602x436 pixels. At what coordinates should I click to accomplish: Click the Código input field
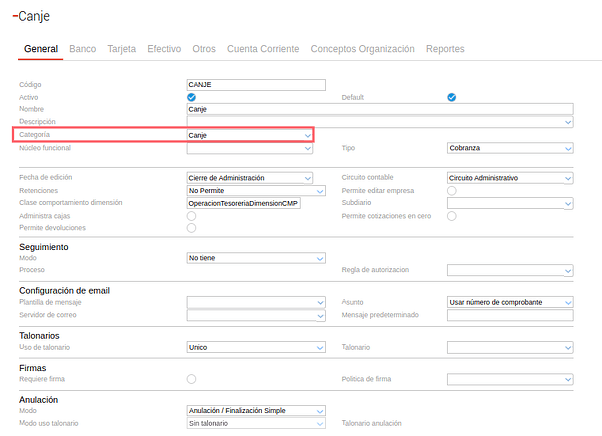[256, 85]
